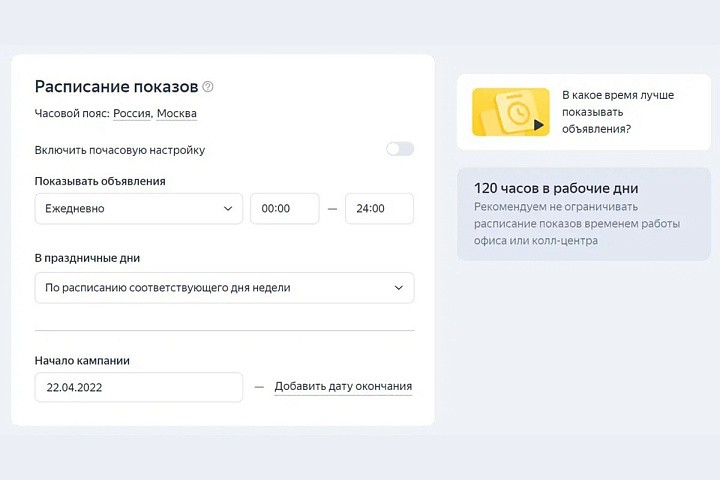This screenshot has width=720, height=480.
Task: Click the chevron arrow in the holidays schedule field
Action: click(x=398, y=288)
